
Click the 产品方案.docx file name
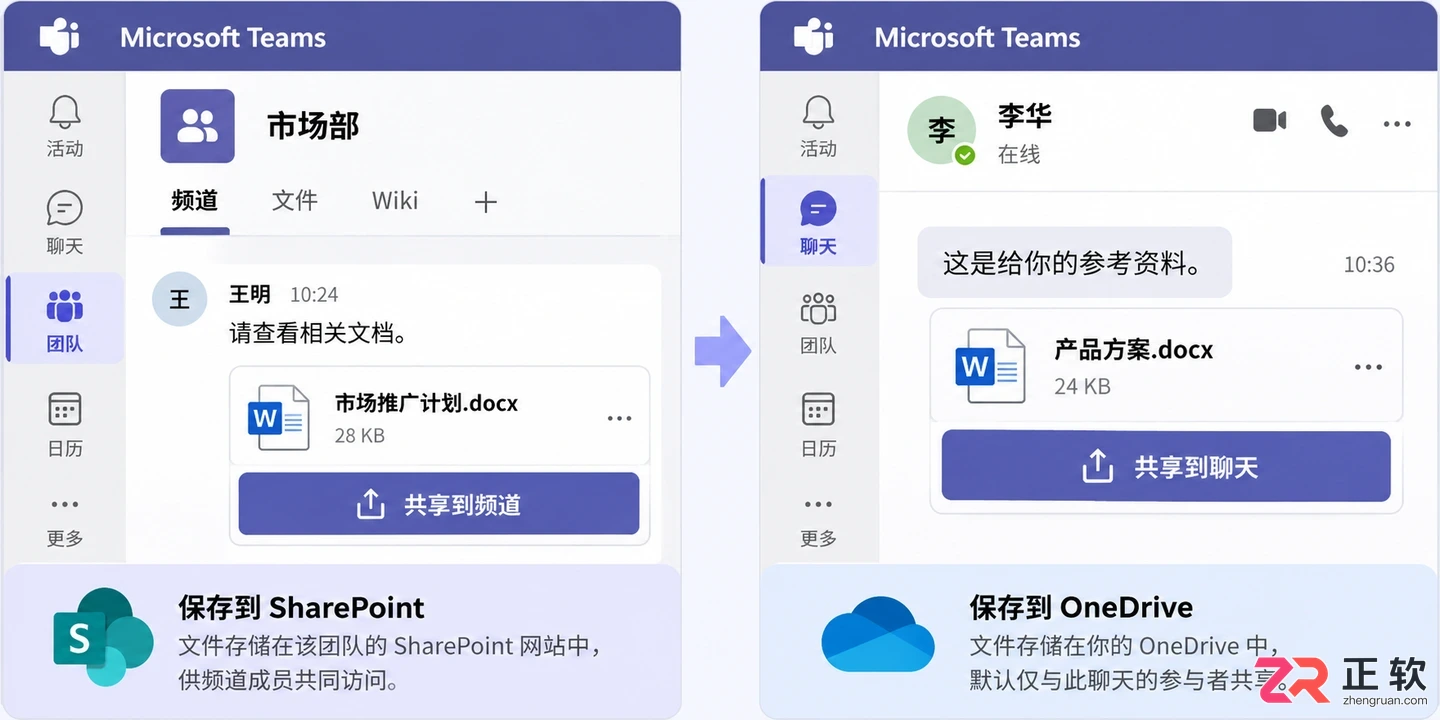(1133, 350)
